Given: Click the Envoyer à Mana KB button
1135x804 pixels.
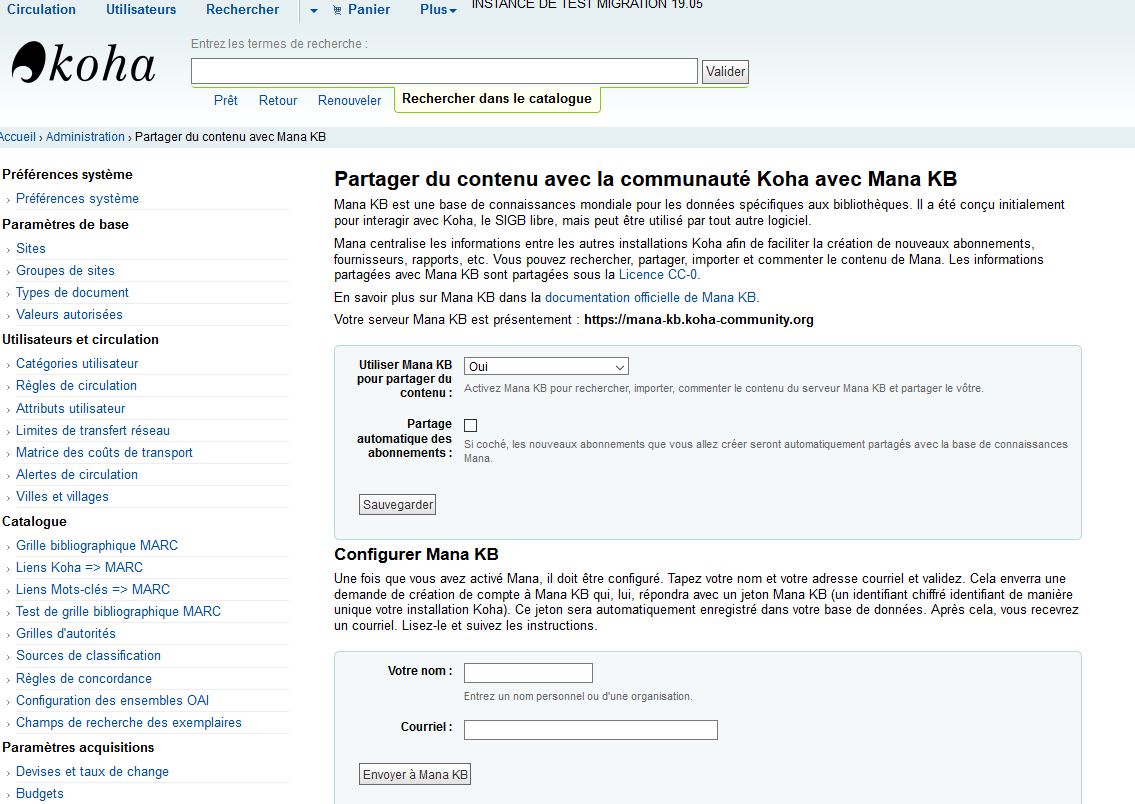Looking at the screenshot, I should tap(415, 774).
